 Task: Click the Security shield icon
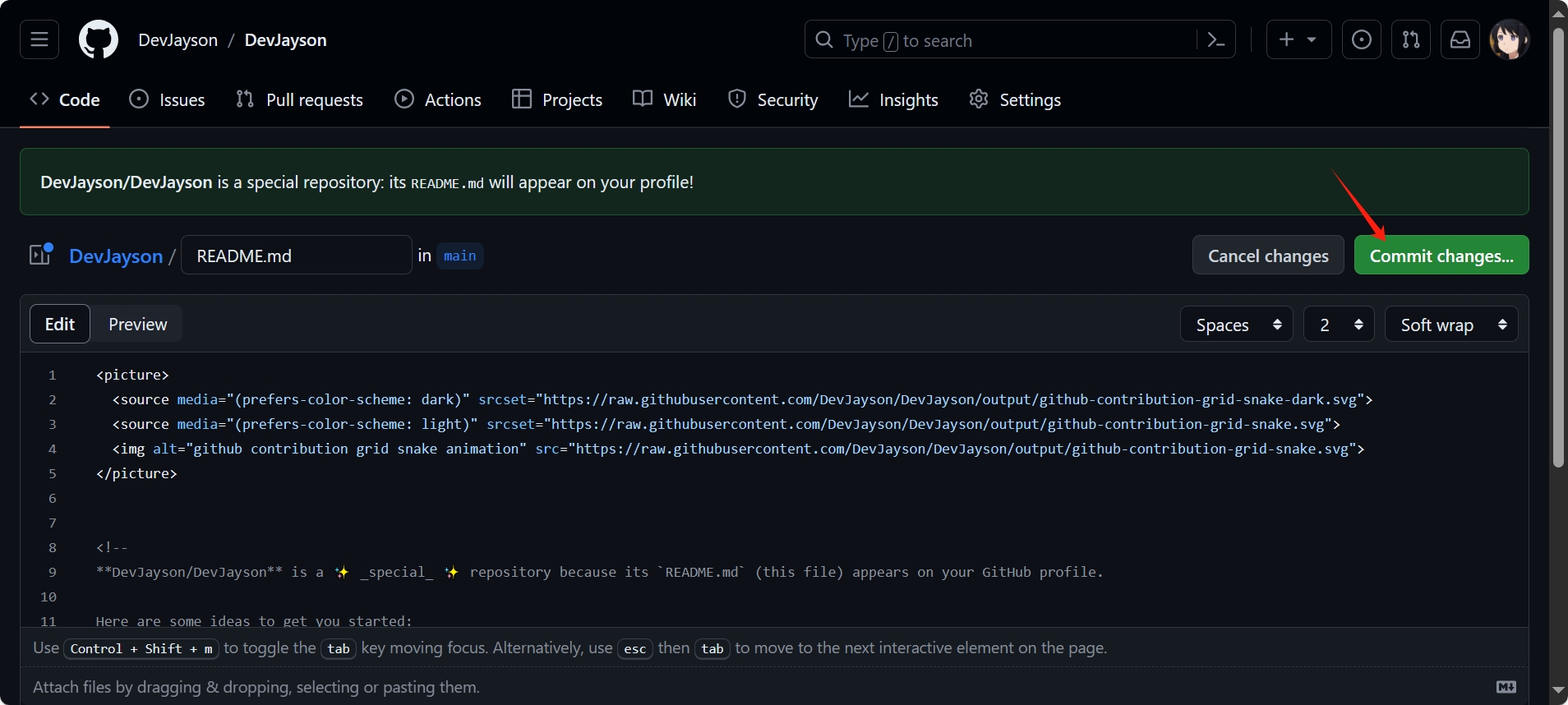point(737,99)
